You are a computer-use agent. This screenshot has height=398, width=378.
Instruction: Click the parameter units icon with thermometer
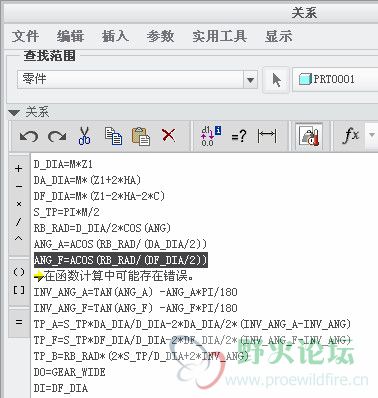click(x=309, y=136)
